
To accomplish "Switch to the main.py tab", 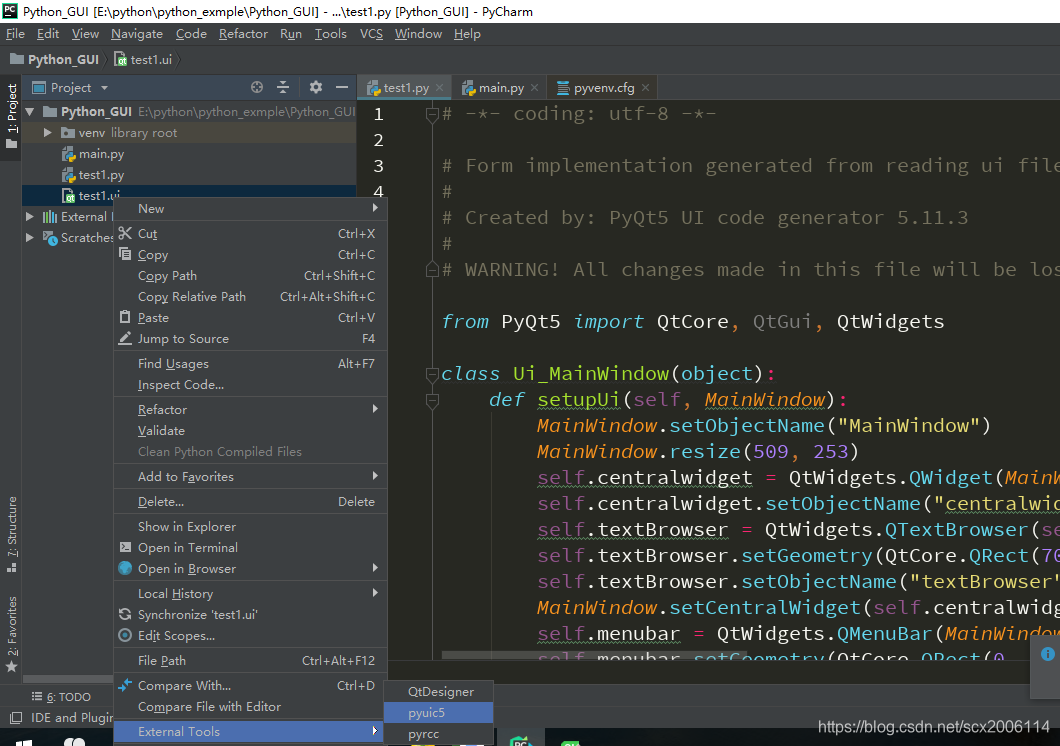I will pos(500,88).
